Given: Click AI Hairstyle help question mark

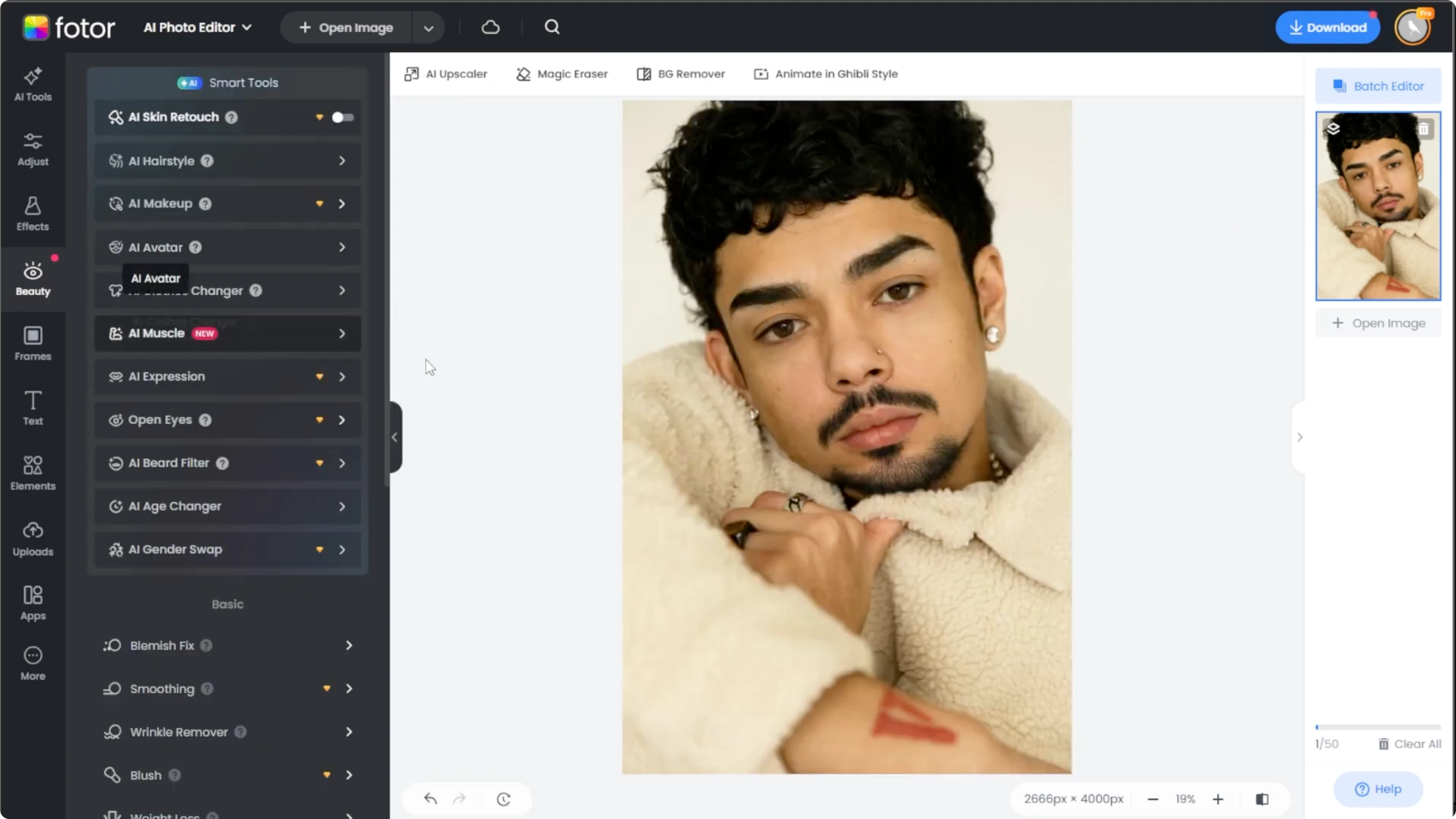Looking at the screenshot, I should coord(207,161).
